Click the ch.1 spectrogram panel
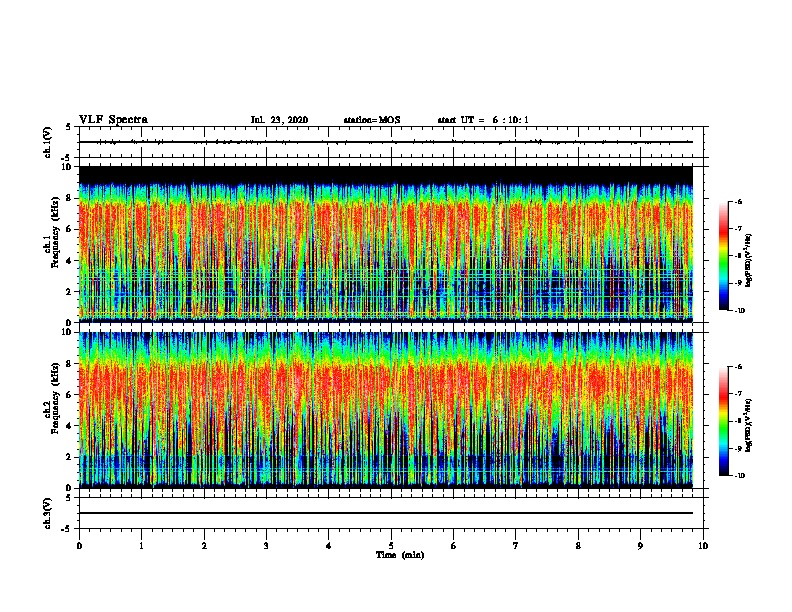 (386, 244)
